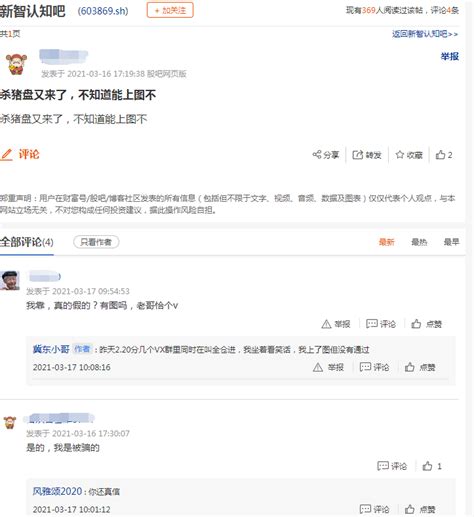Select the 全部评论(4) tab
The height and width of the screenshot is (517, 474).
27,242
